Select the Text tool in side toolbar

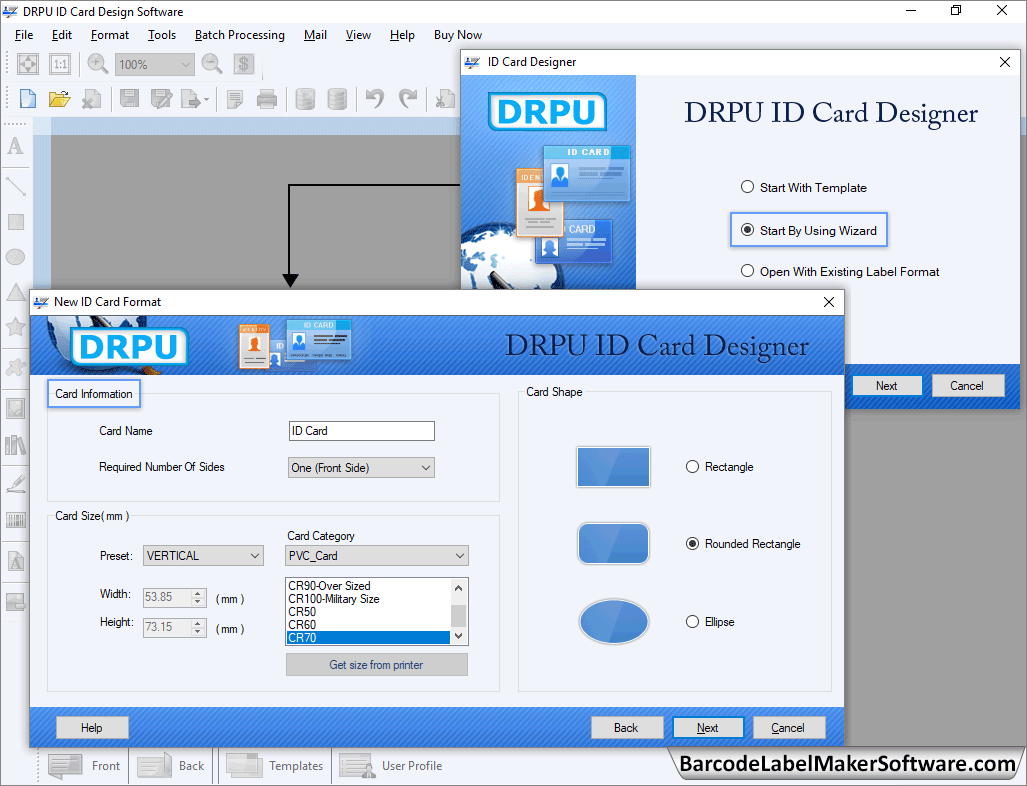15,146
